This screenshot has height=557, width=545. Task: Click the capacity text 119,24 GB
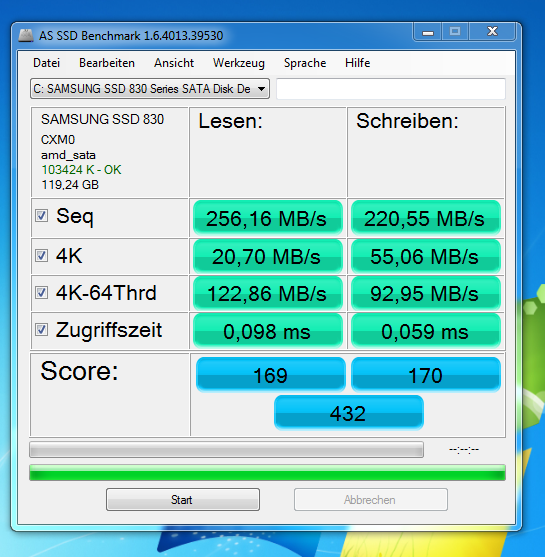[70, 185]
